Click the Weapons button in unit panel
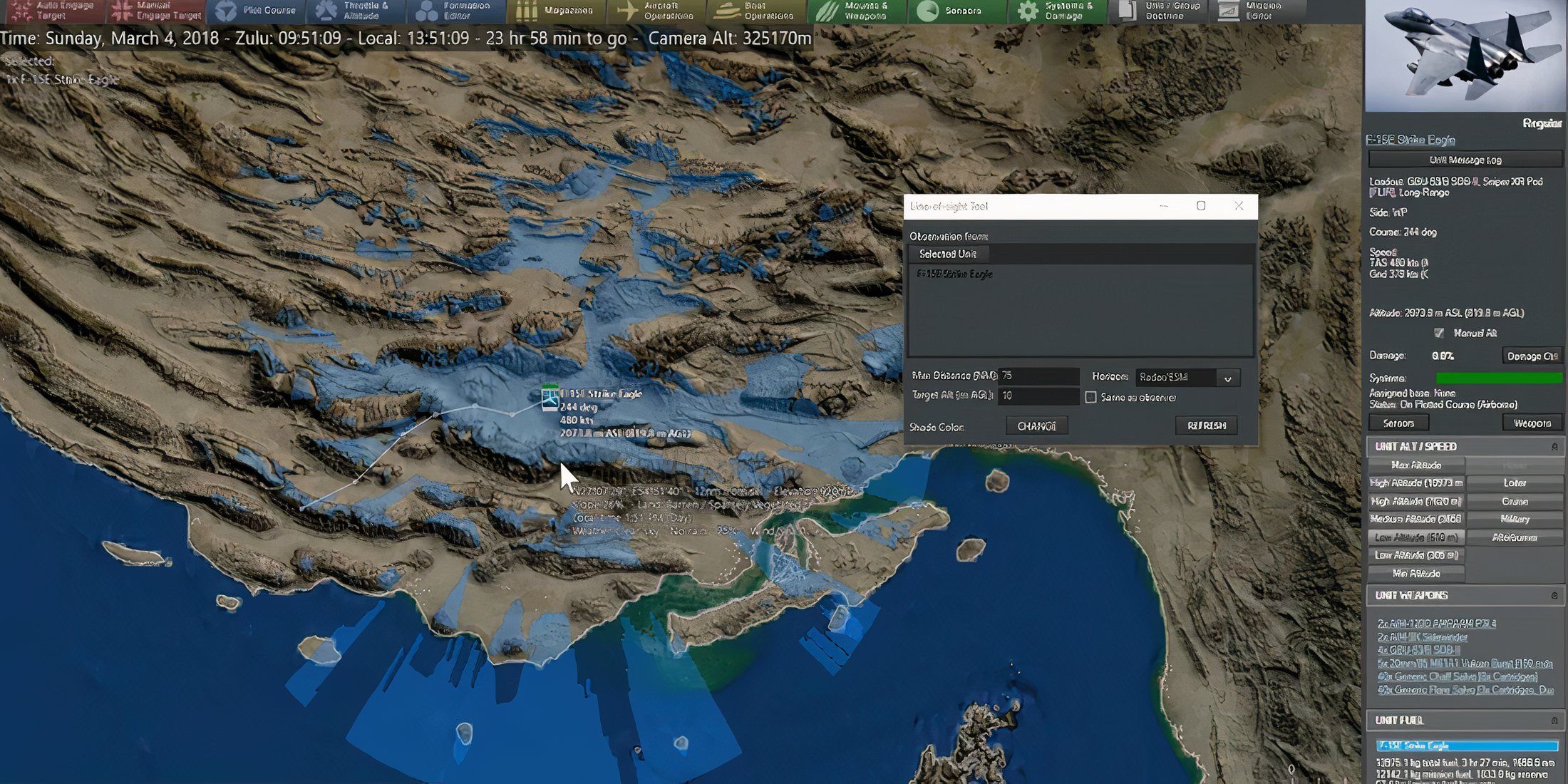The image size is (1568, 784). [x=1532, y=423]
